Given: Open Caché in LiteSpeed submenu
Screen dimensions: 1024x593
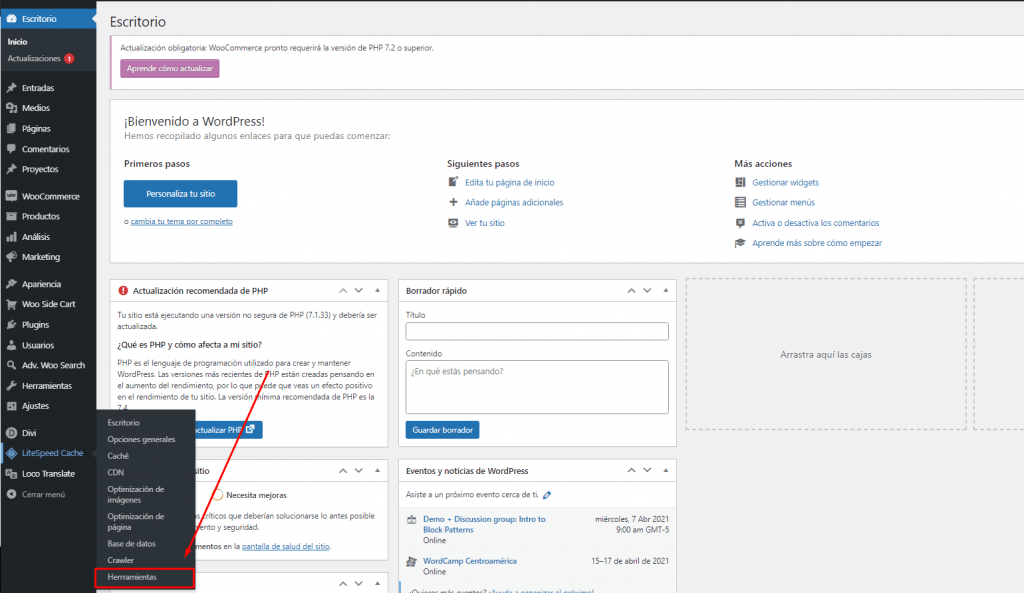Looking at the screenshot, I should [x=118, y=456].
